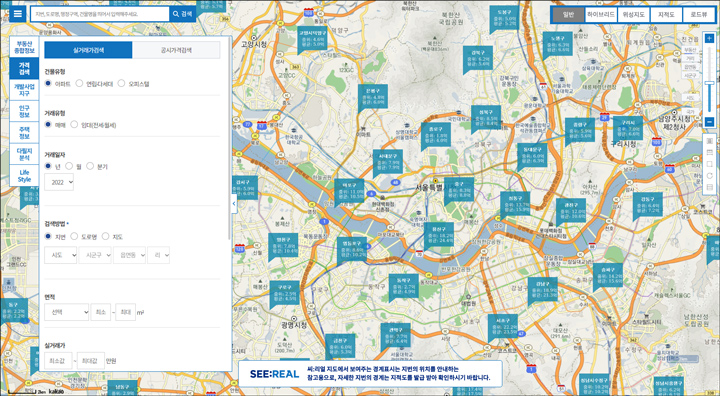The height and width of the screenshot is (396, 720).
Task: Open 로드뷰 street view mode
Action: (x=698, y=15)
